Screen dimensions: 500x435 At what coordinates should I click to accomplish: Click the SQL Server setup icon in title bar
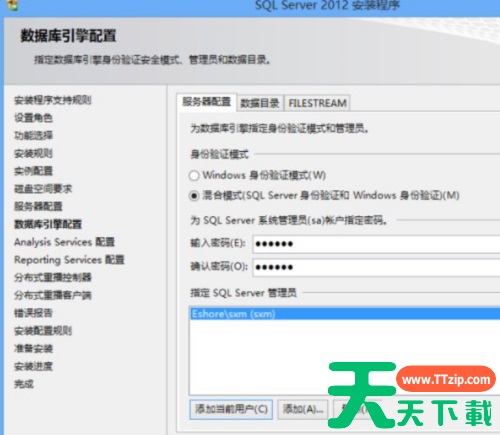(x=13, y=5)
